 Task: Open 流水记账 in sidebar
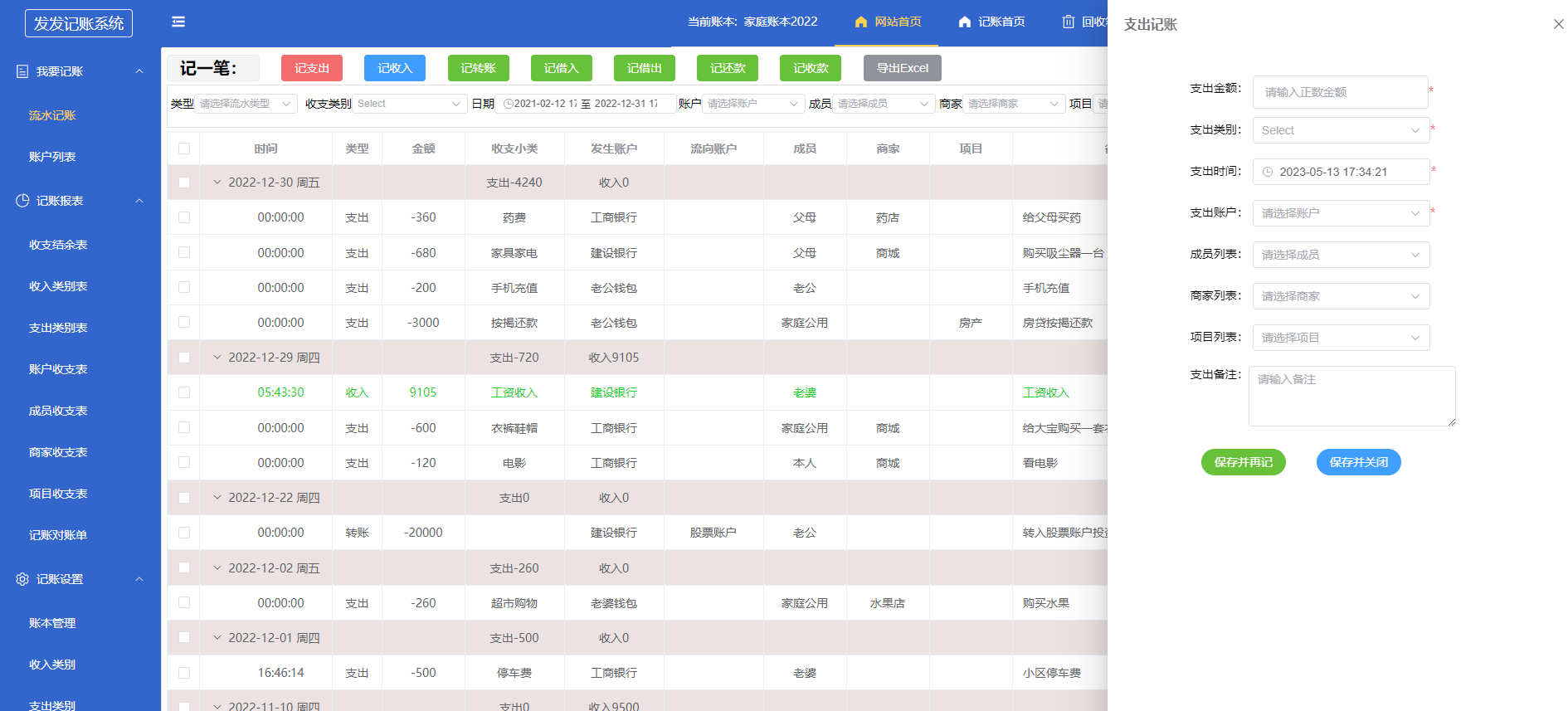tap(52, 115)
